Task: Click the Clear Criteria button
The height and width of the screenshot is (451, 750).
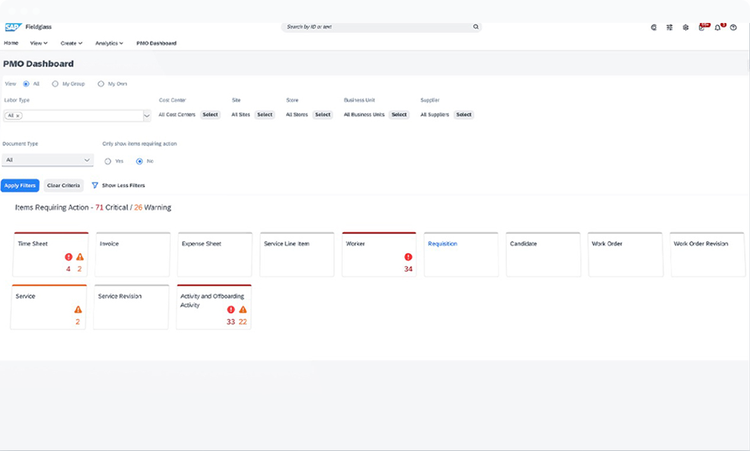Action: (64, 185)
